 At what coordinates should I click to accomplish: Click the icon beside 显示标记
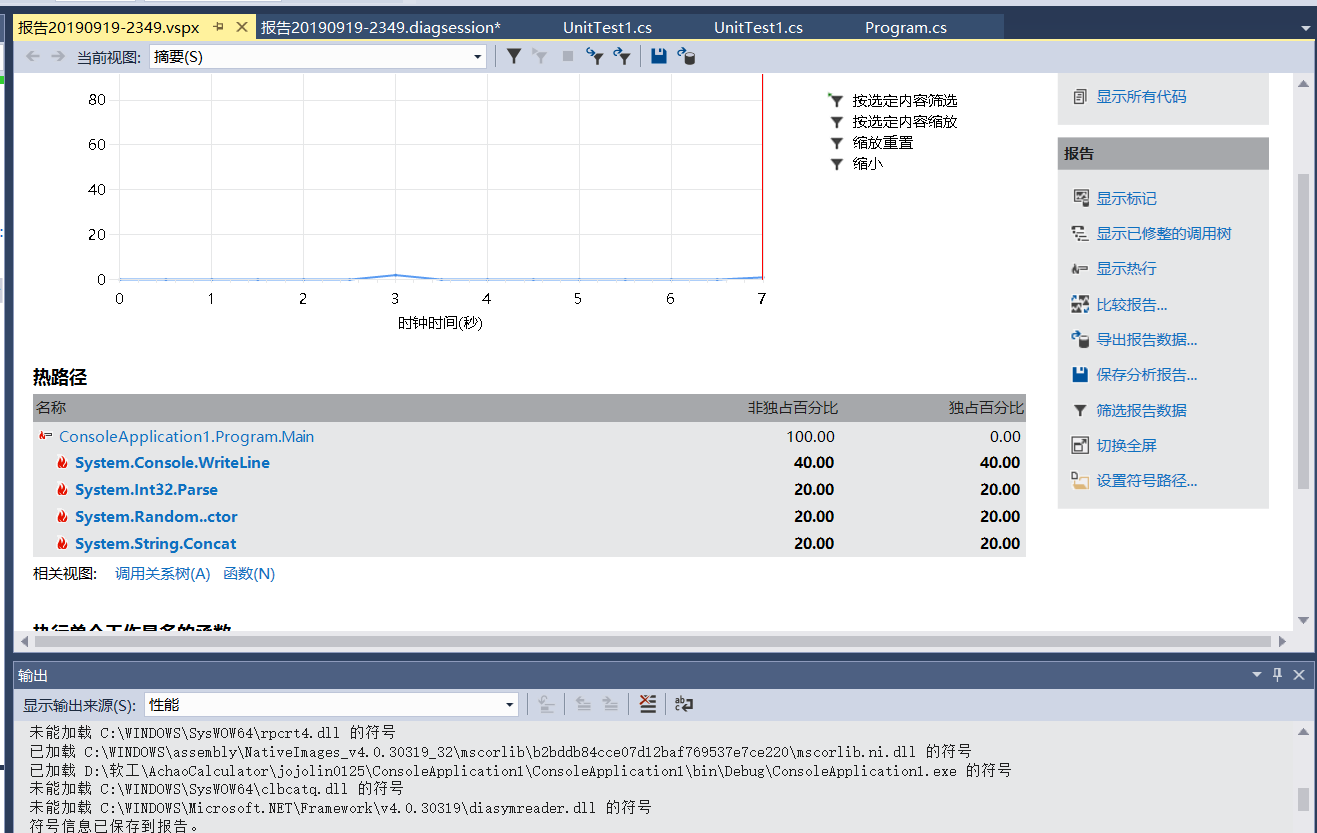pos(1080,198)
